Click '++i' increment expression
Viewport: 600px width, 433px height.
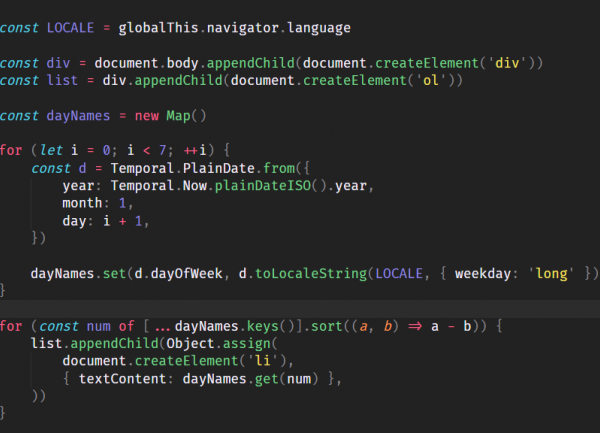[x=195, y=150]
